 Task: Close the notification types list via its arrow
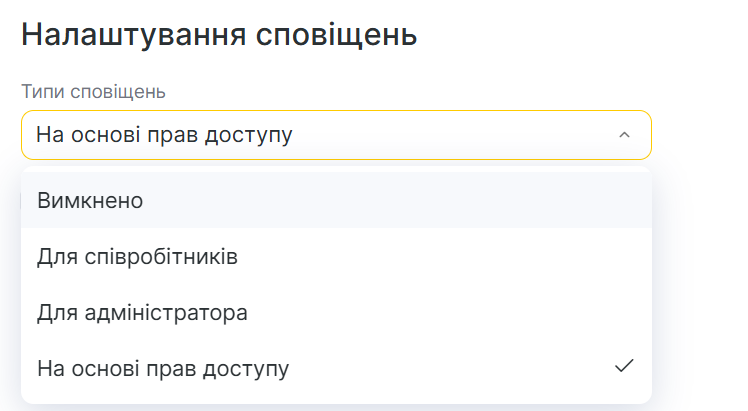[x=624, y=135]
